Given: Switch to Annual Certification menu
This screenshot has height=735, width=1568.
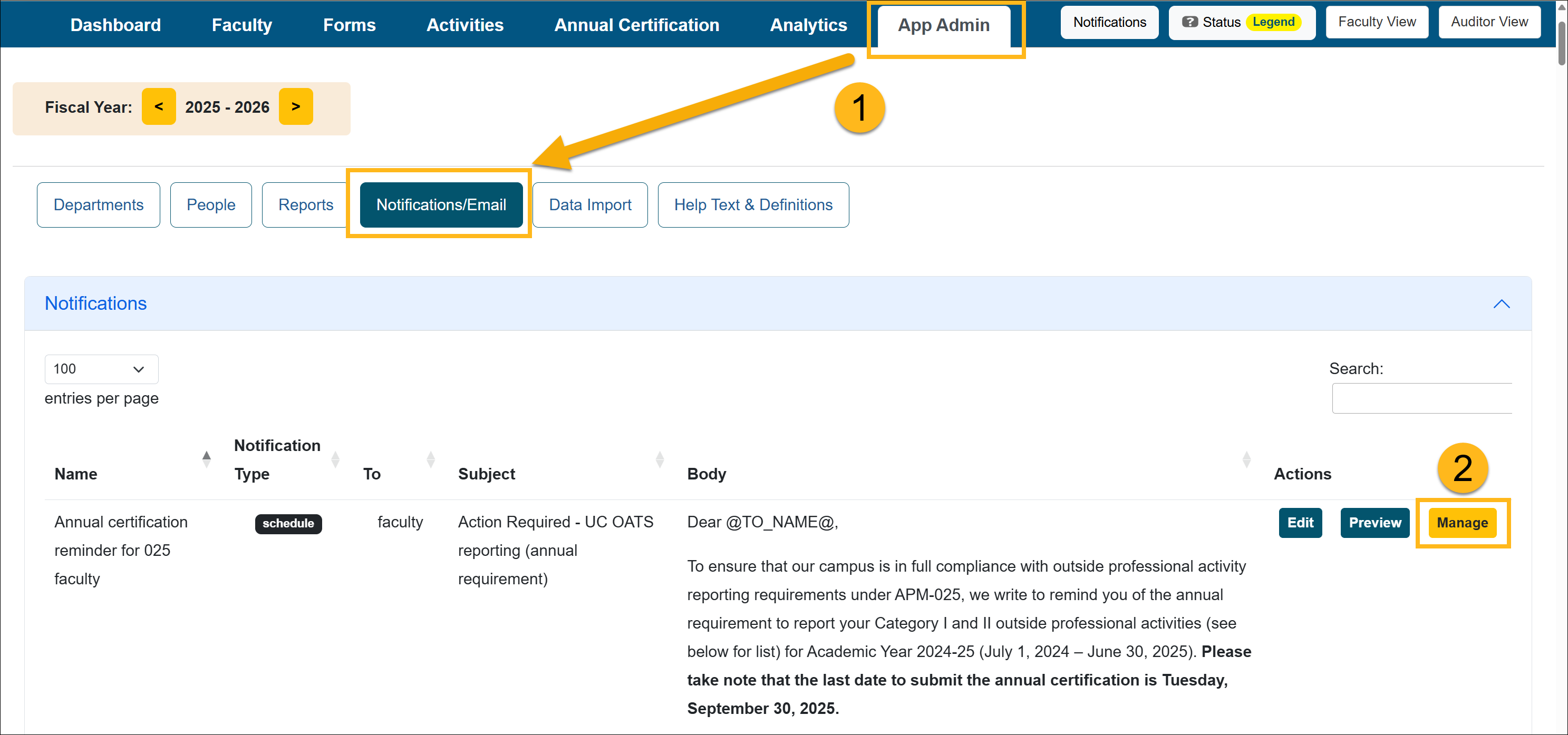Looking at the screenshot, I should 636,25.
